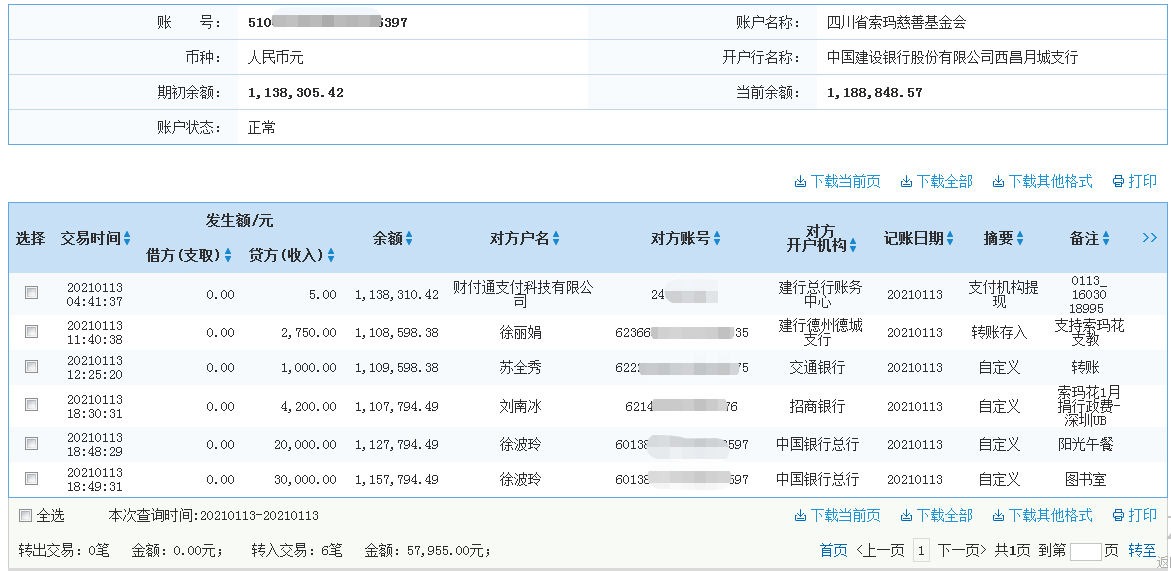Tick checkbox for 苏全秀 transaction
The width and height of the screenshot is (1171, 571).
point(31,366)
